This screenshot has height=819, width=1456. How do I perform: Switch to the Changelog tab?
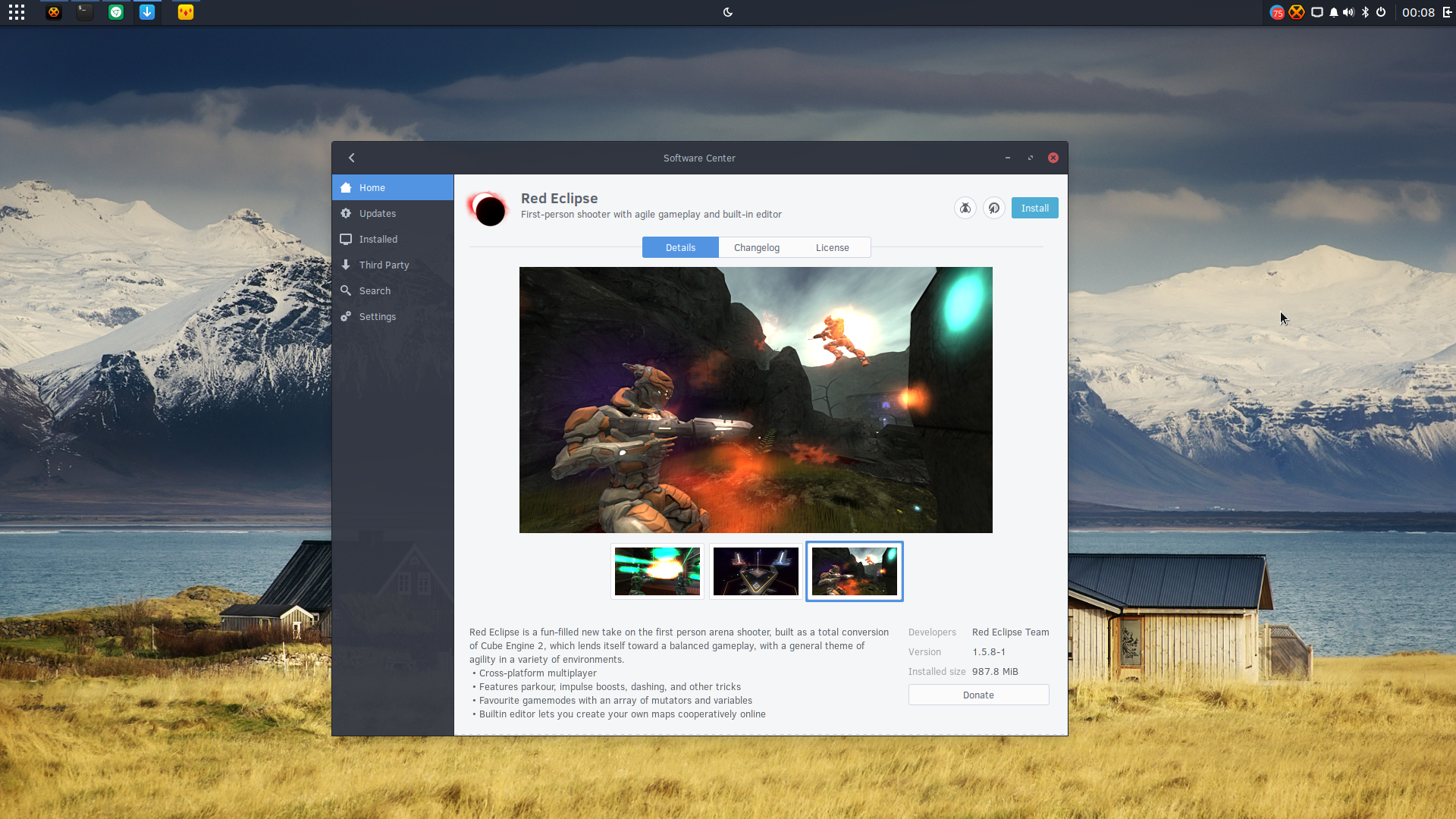point(756,247)
